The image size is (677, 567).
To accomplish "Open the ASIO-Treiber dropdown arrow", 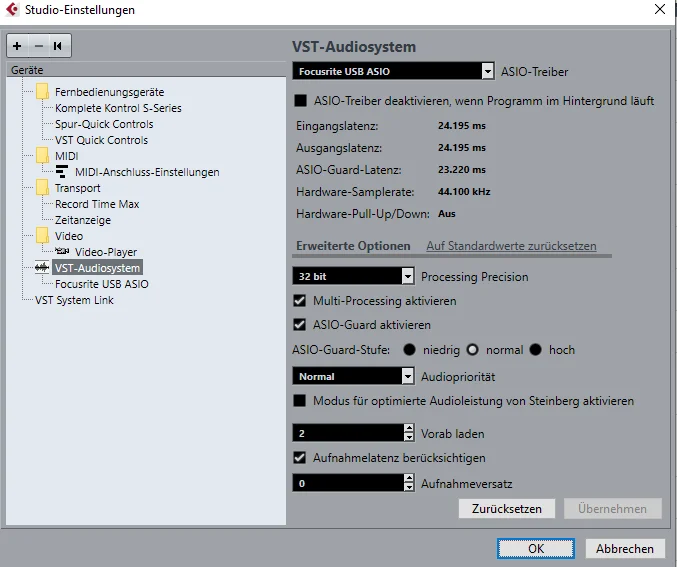I will pos(487,71).
